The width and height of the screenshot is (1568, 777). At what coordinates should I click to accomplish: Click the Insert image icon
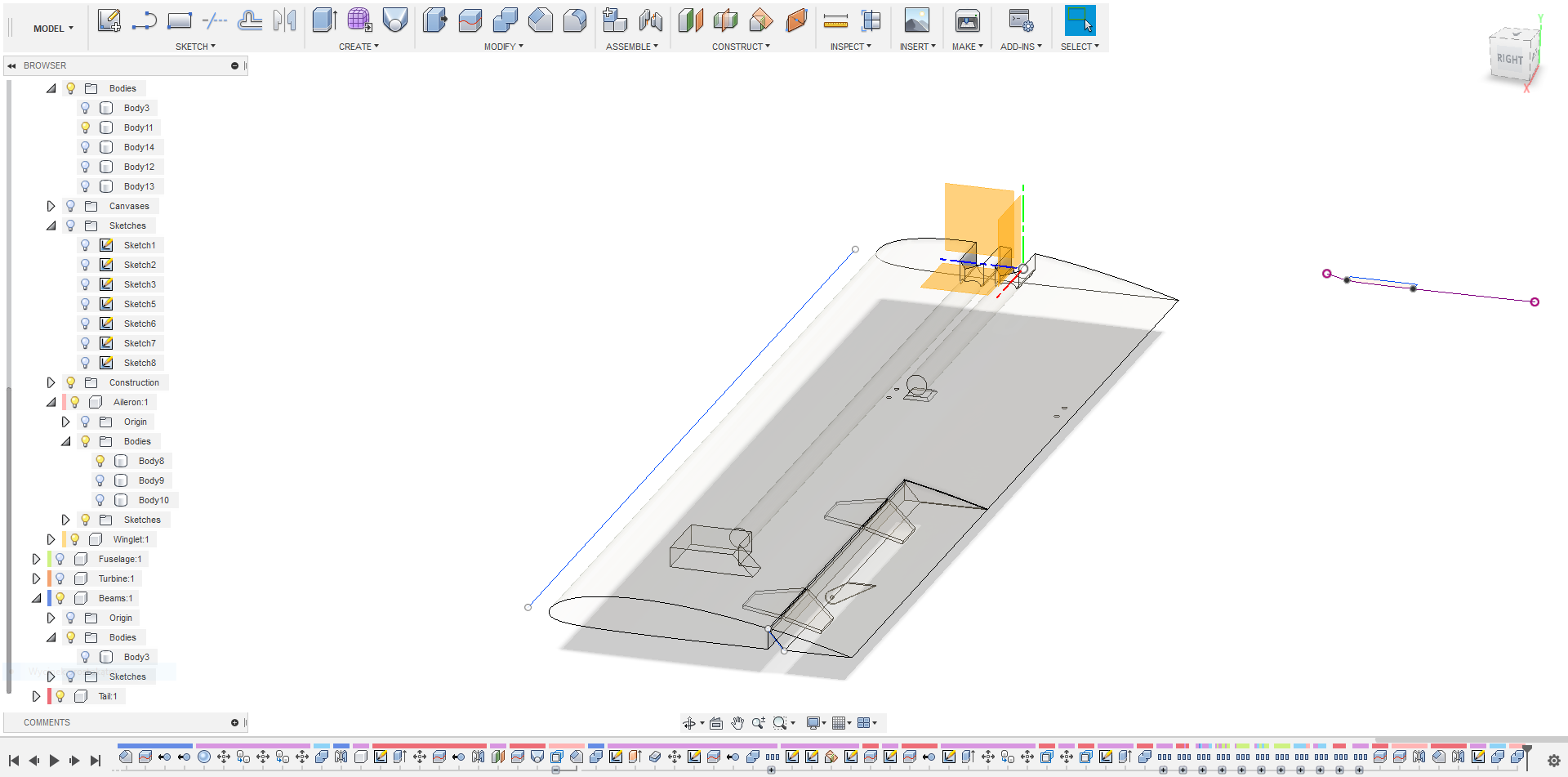pyautogui.click(x=917, y=20)
